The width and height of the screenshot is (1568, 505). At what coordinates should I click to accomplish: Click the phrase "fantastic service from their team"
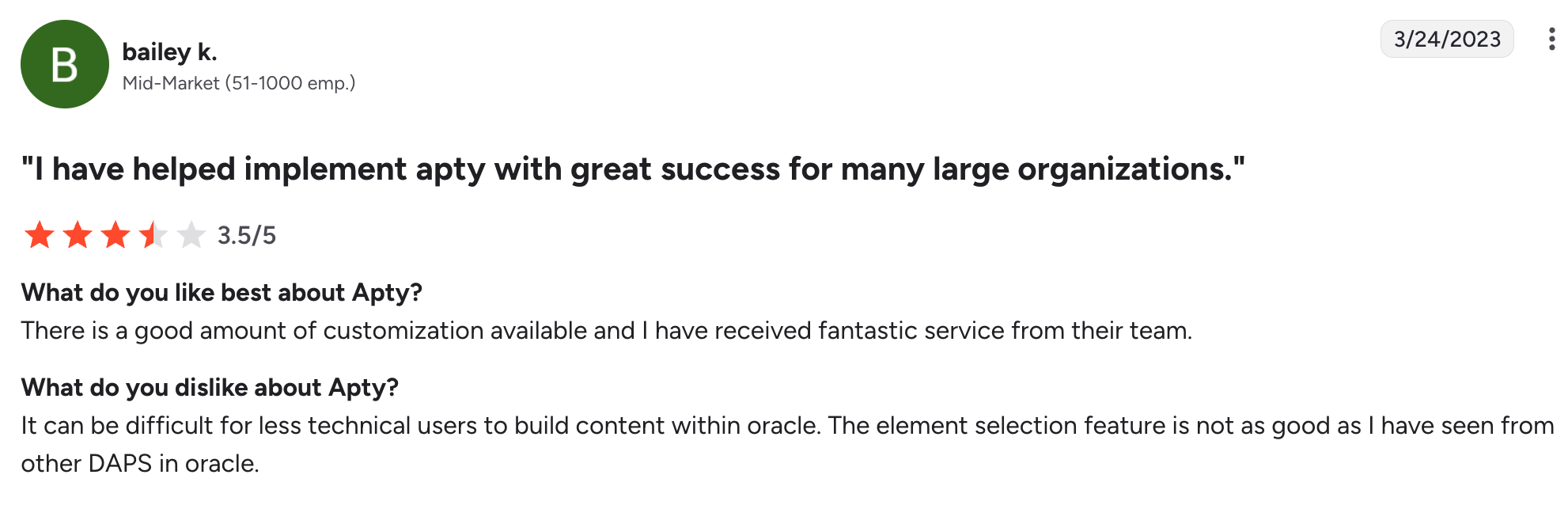1003,331
